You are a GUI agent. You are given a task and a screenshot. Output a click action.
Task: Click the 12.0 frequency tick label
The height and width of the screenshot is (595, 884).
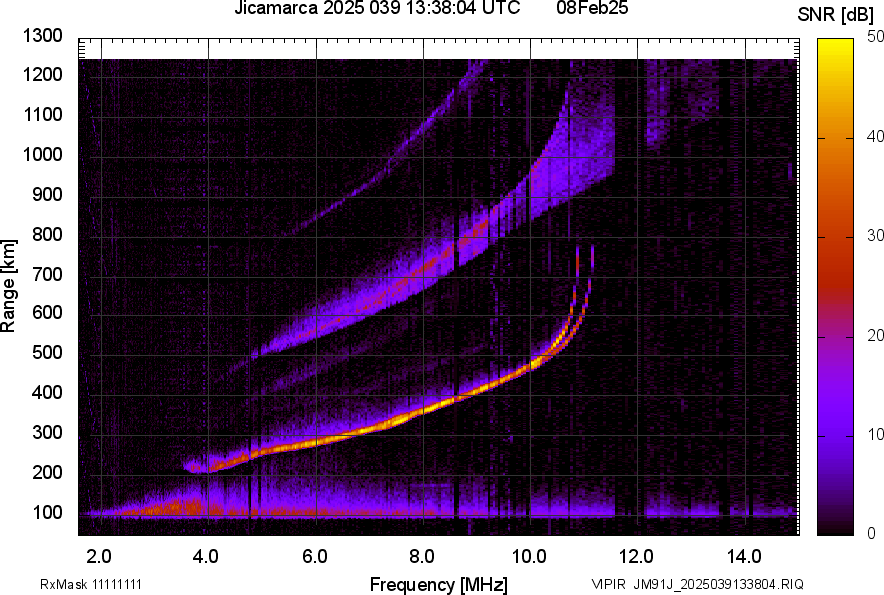click(x=636, y=557)
